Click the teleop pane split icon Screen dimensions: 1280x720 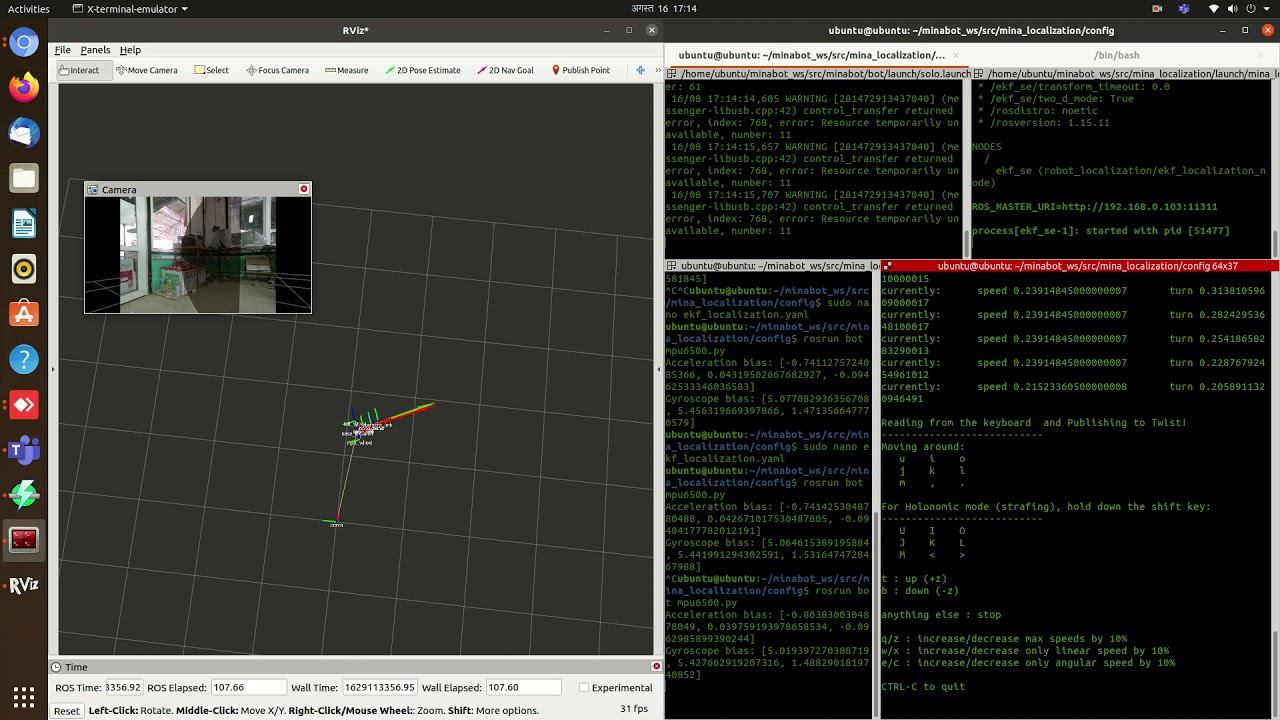886,266
